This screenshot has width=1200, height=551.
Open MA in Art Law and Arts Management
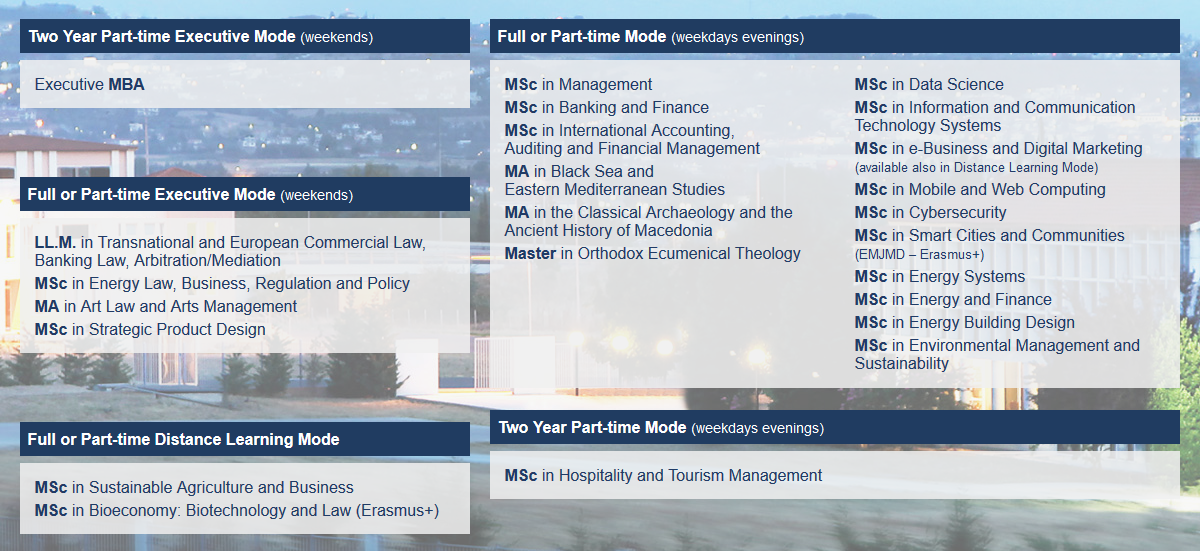coord(166,306)
